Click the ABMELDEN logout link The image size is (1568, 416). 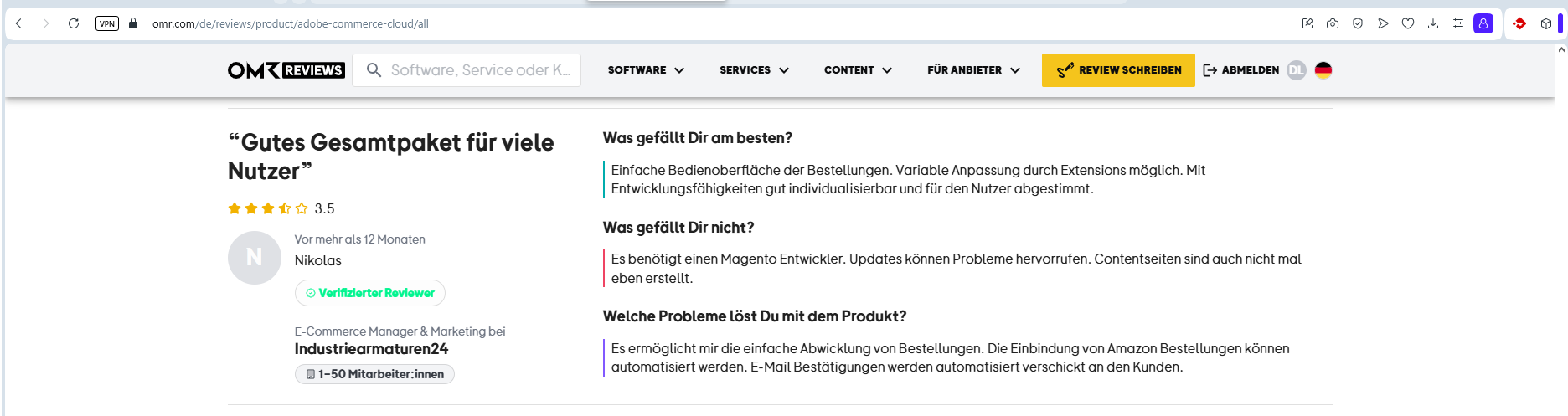[1240, 70]
